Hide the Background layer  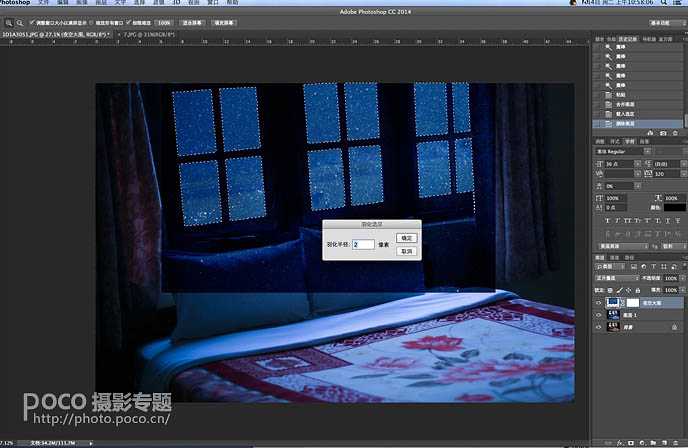pyautogui.click(x=599, y=327)
